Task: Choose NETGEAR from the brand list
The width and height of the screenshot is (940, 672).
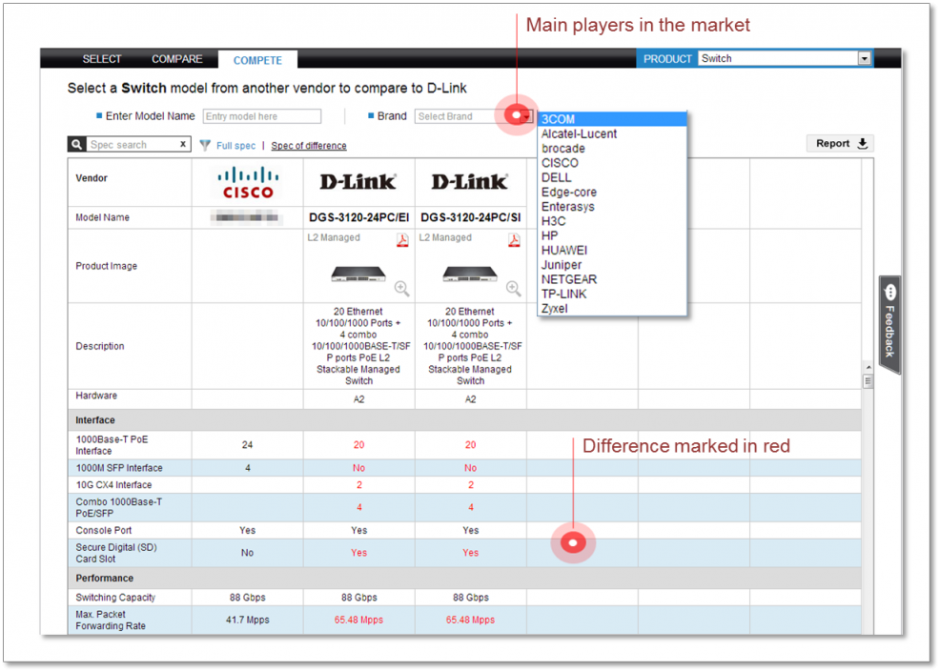Action: point(612,279)
